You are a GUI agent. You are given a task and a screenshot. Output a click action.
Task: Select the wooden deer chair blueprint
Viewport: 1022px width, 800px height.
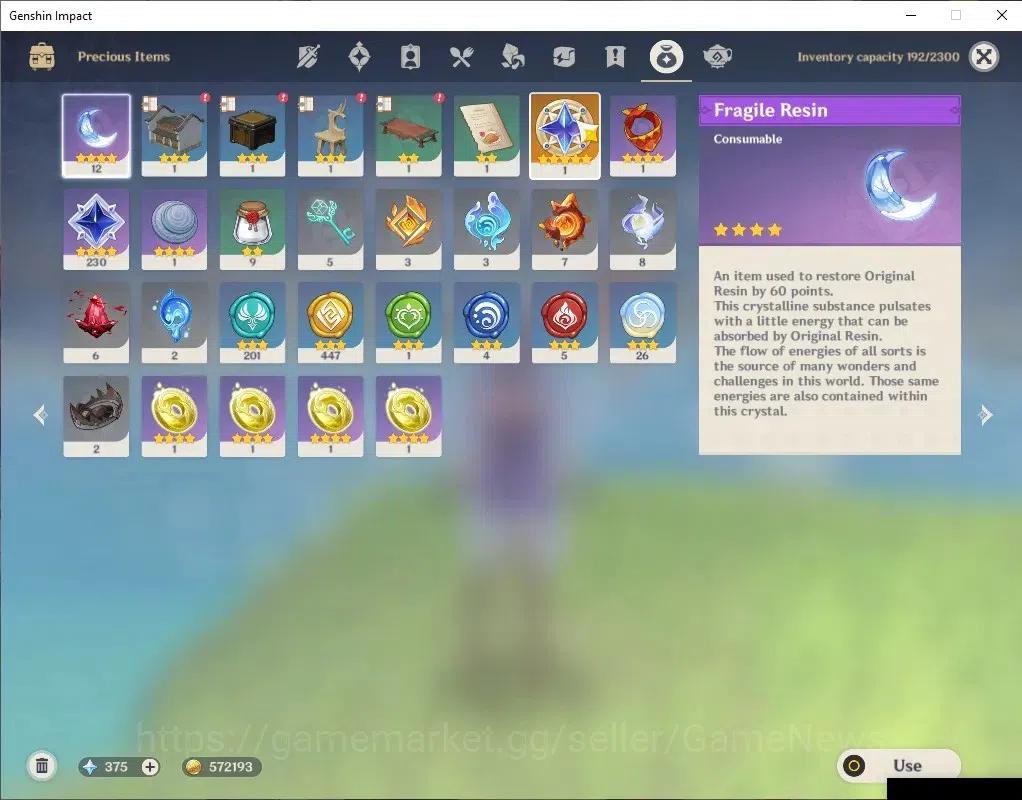point(330,136)
